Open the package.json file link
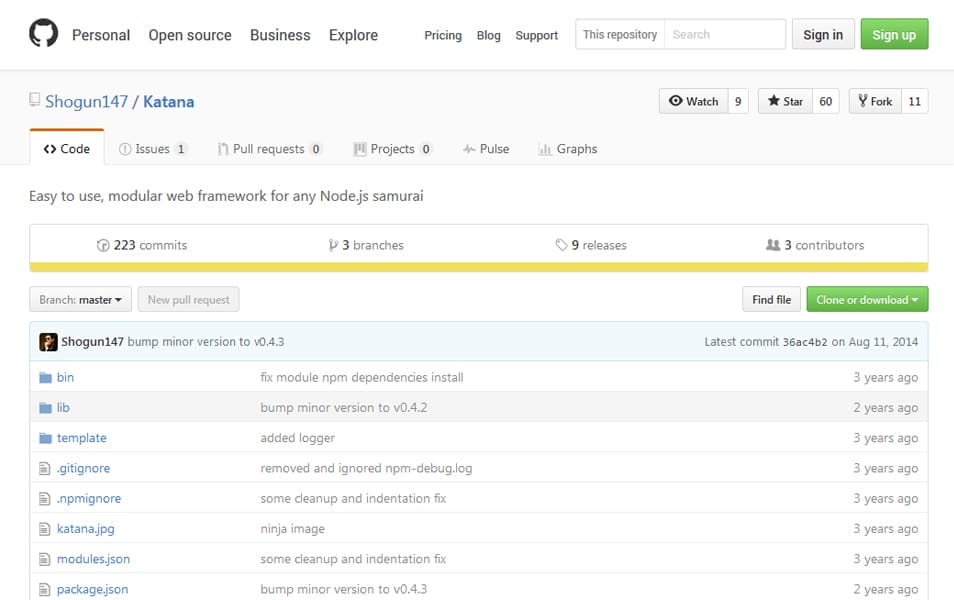The image size is (954, 600). [92, 589]
